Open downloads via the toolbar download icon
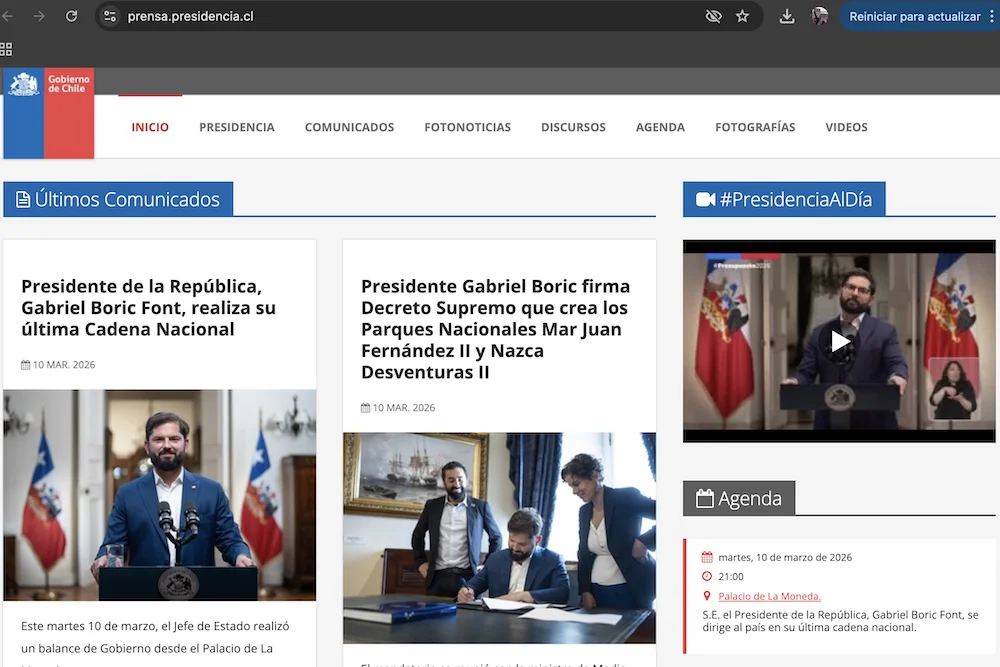The height and width of the screenshot is (667, 1000). click(x=787, y=16)
